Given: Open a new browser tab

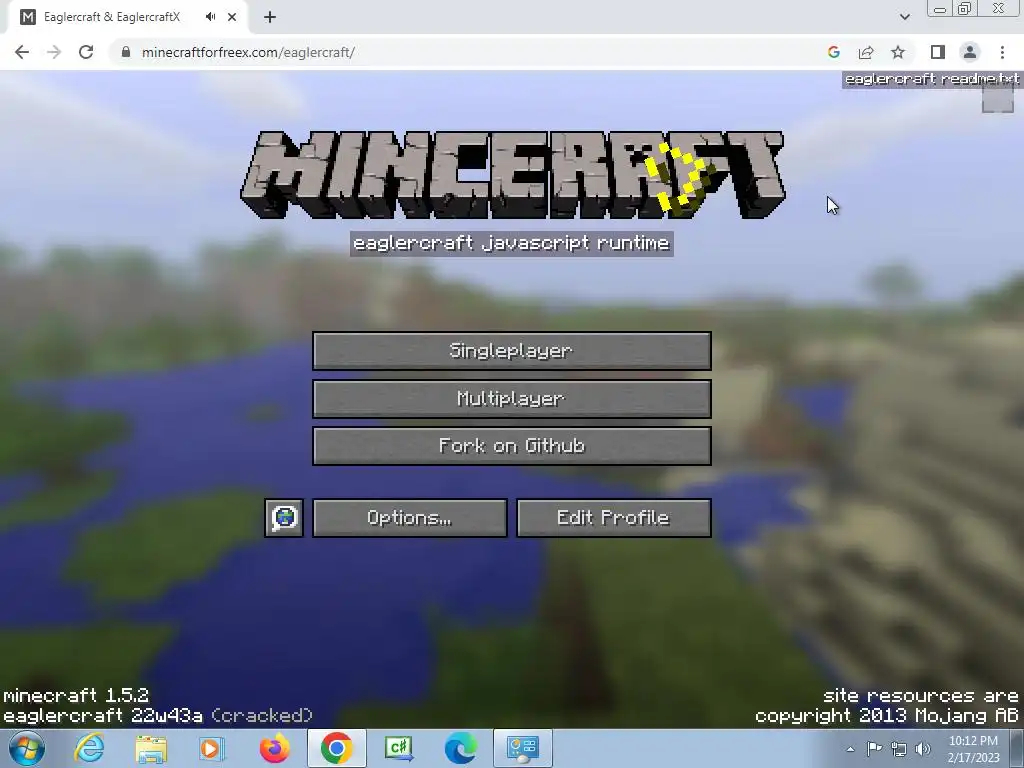Looking at the screenshot, I should pos(270,17).
